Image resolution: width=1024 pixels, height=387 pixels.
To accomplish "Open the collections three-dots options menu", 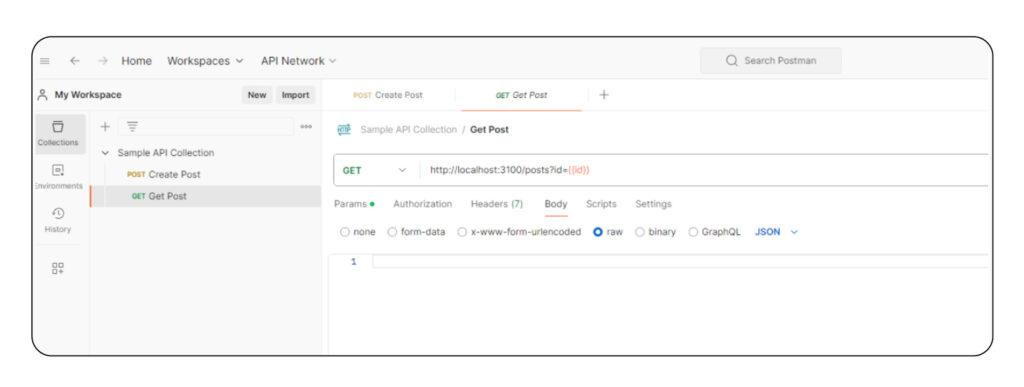I will [x=306, y=127].
